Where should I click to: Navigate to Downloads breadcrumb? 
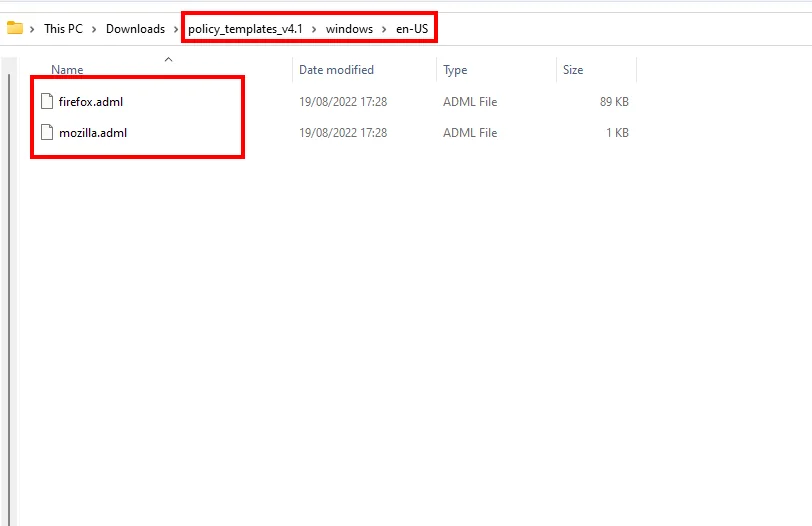click(135, 29)
